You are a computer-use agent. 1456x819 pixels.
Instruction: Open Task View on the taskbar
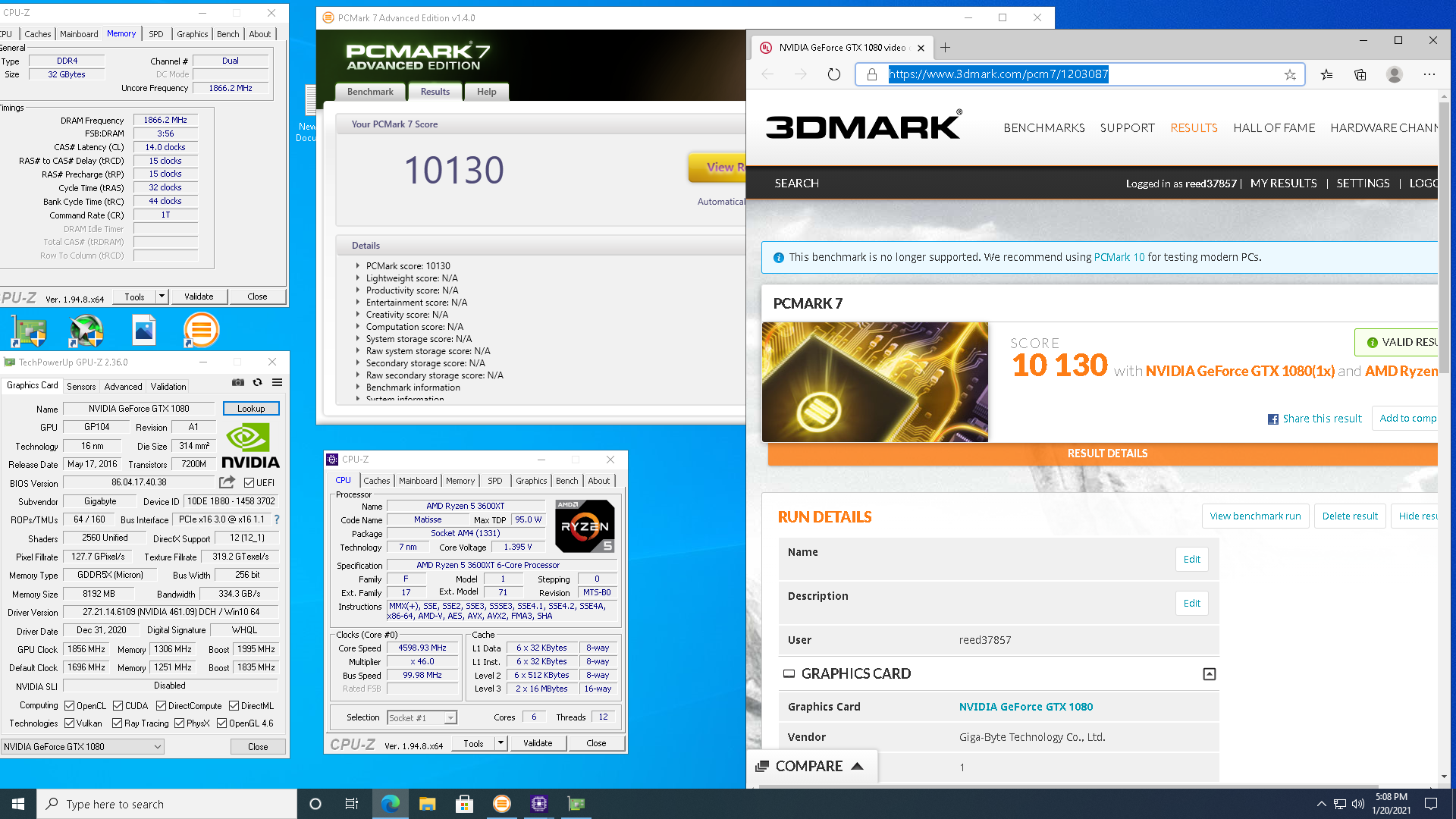pyautogui.click(x=351, y=804)
